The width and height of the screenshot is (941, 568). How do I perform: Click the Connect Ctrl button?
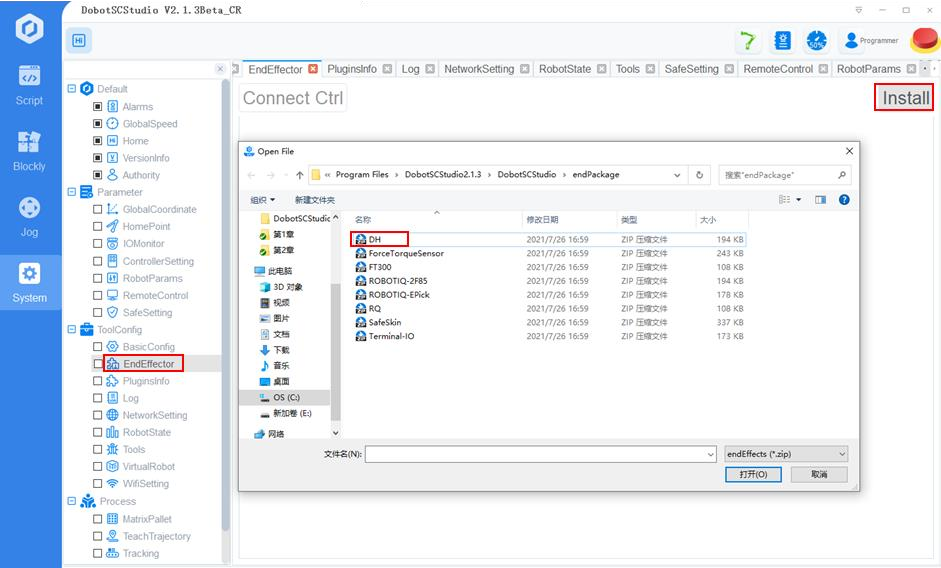[x=293, y=98]
